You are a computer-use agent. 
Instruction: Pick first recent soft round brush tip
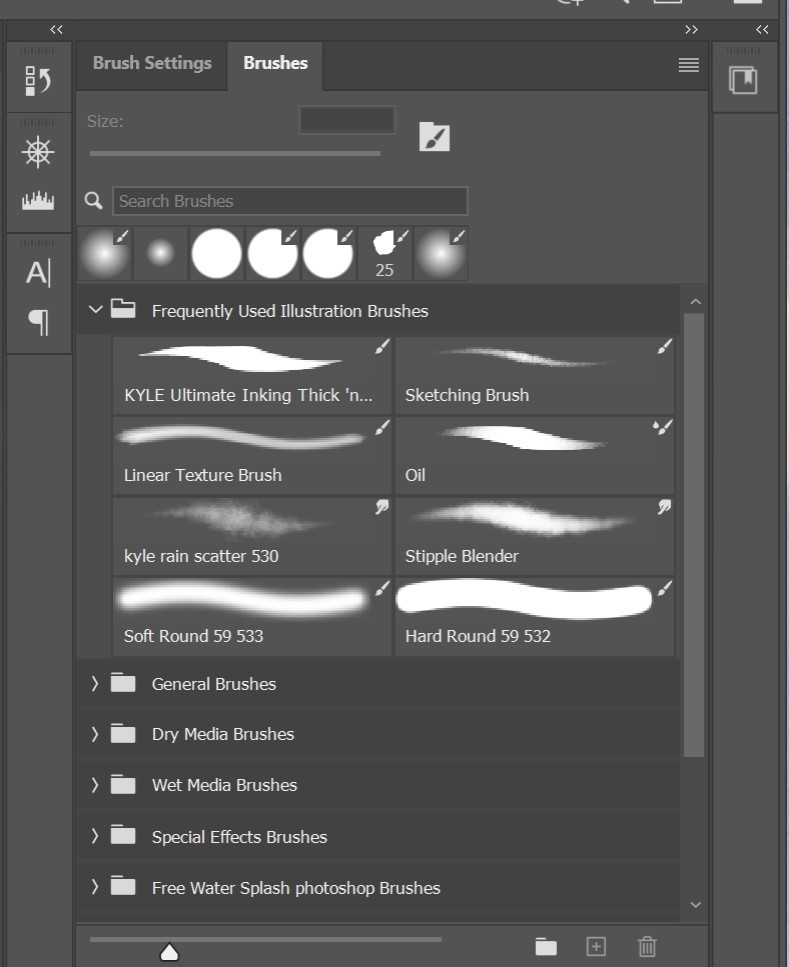pyautogui.click(x=104, y=253)
